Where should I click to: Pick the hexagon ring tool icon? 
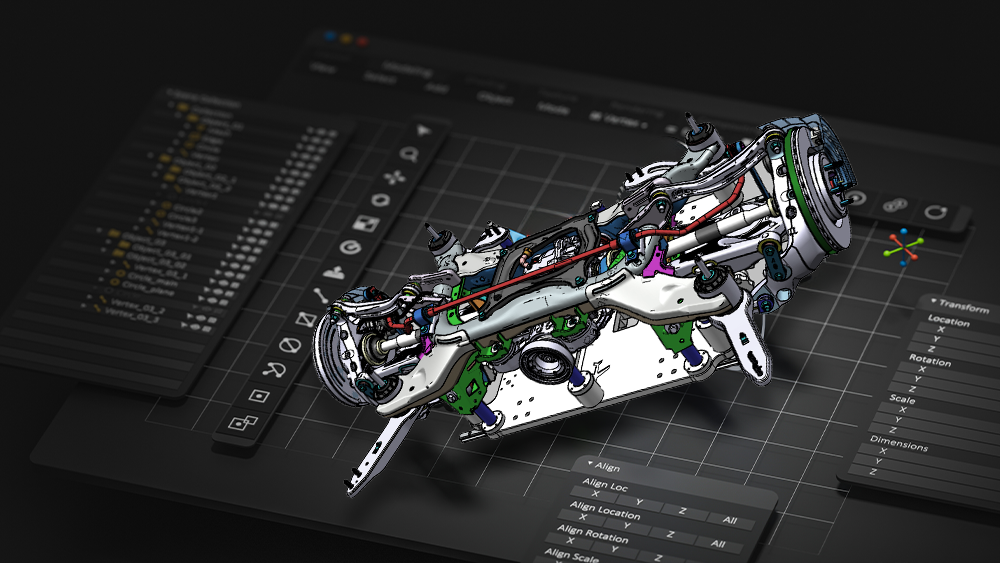(x=381, y=200)
